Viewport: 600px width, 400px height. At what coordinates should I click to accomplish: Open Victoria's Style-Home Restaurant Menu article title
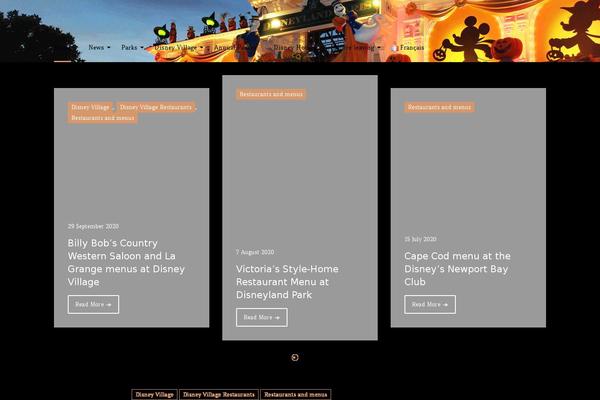point(287,282)
